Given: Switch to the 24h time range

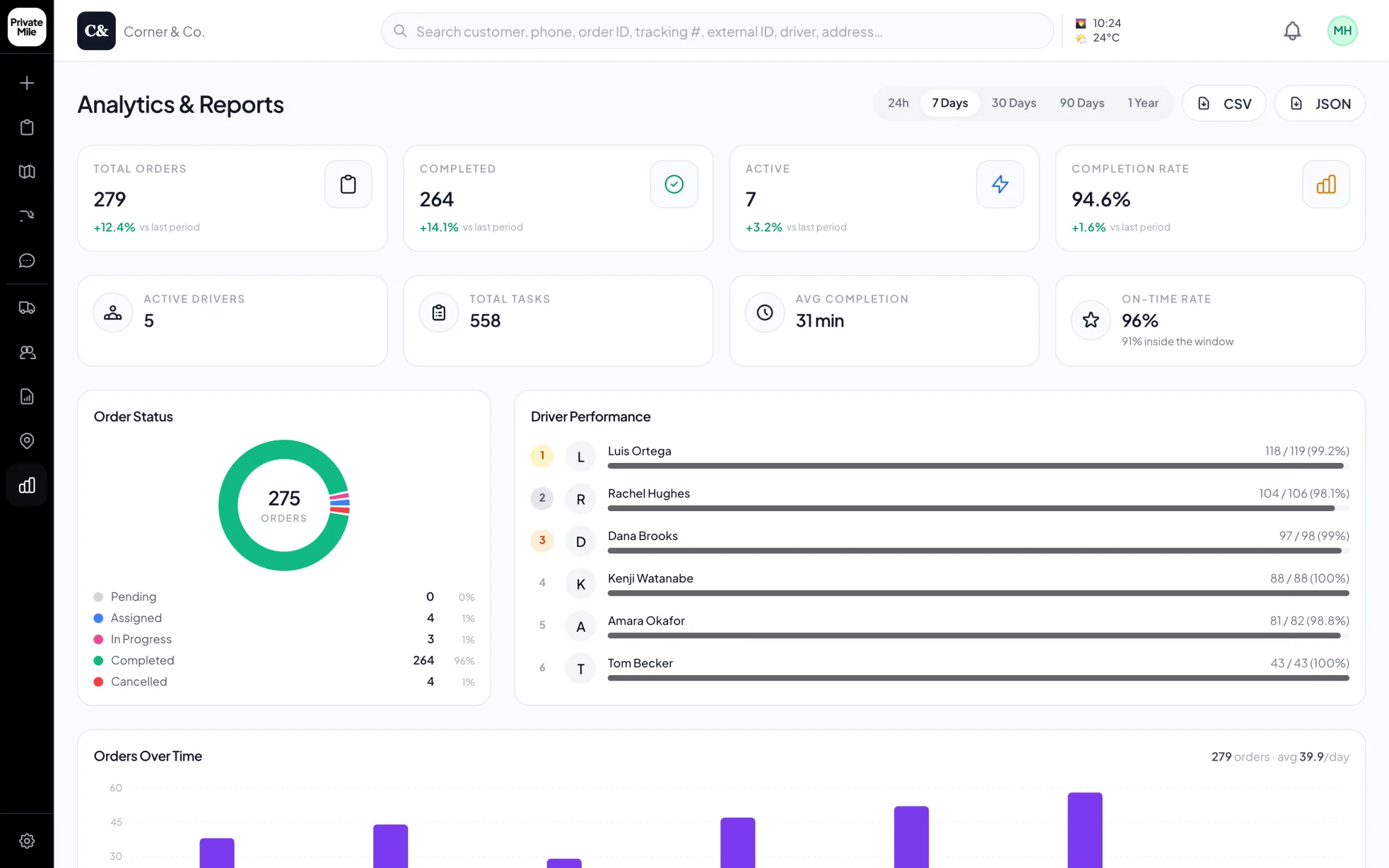Looking at the screenshot, I should pos(898,103).
